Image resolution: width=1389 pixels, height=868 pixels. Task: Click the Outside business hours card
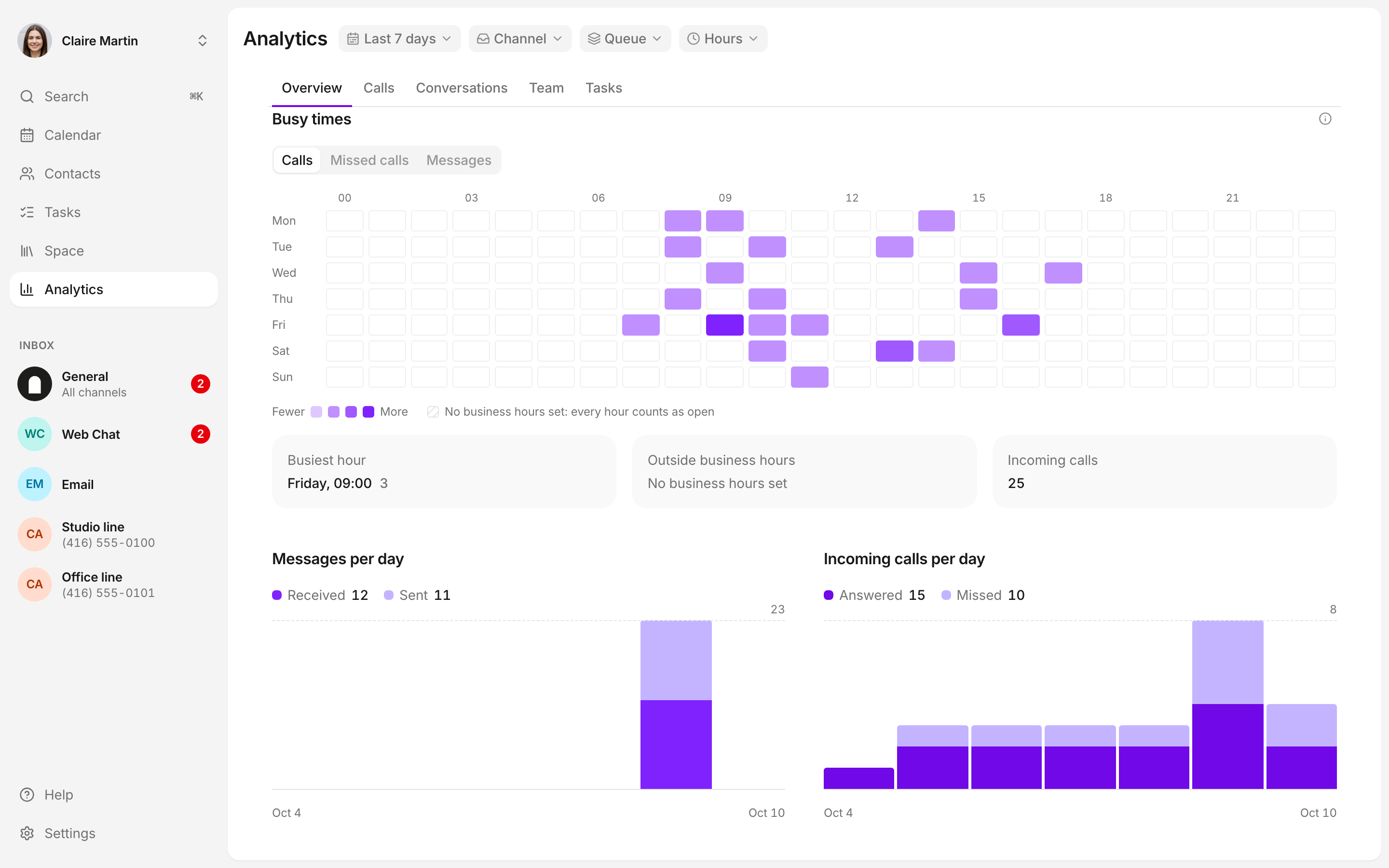804,471
